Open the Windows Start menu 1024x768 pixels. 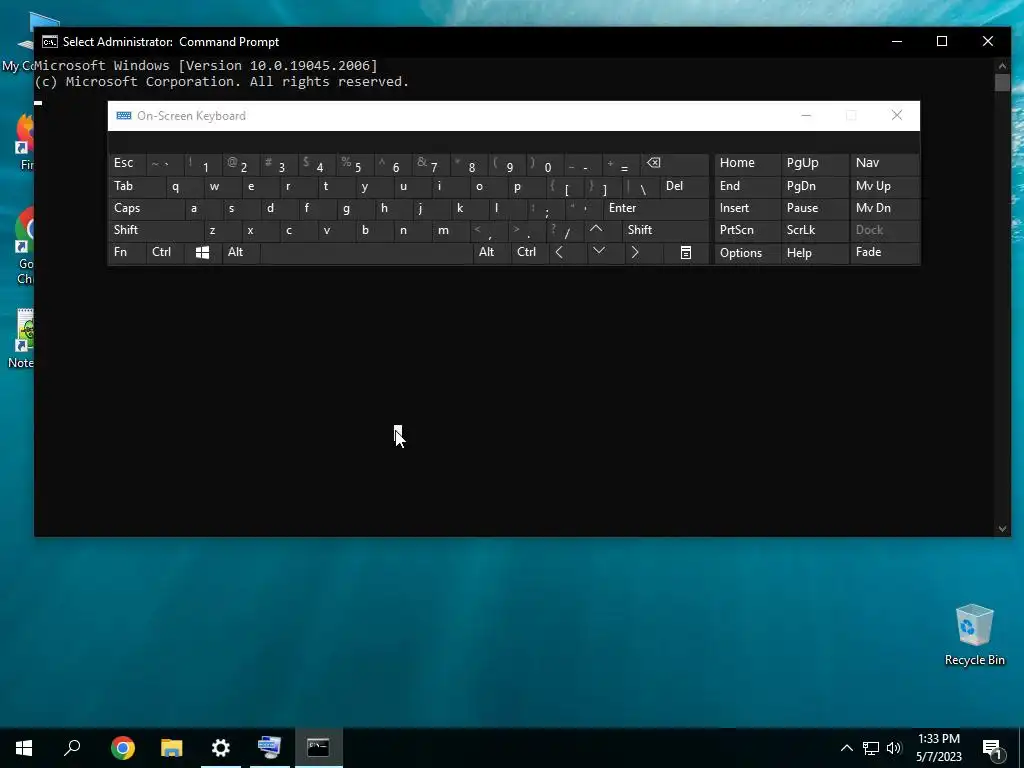pos(24,748)
